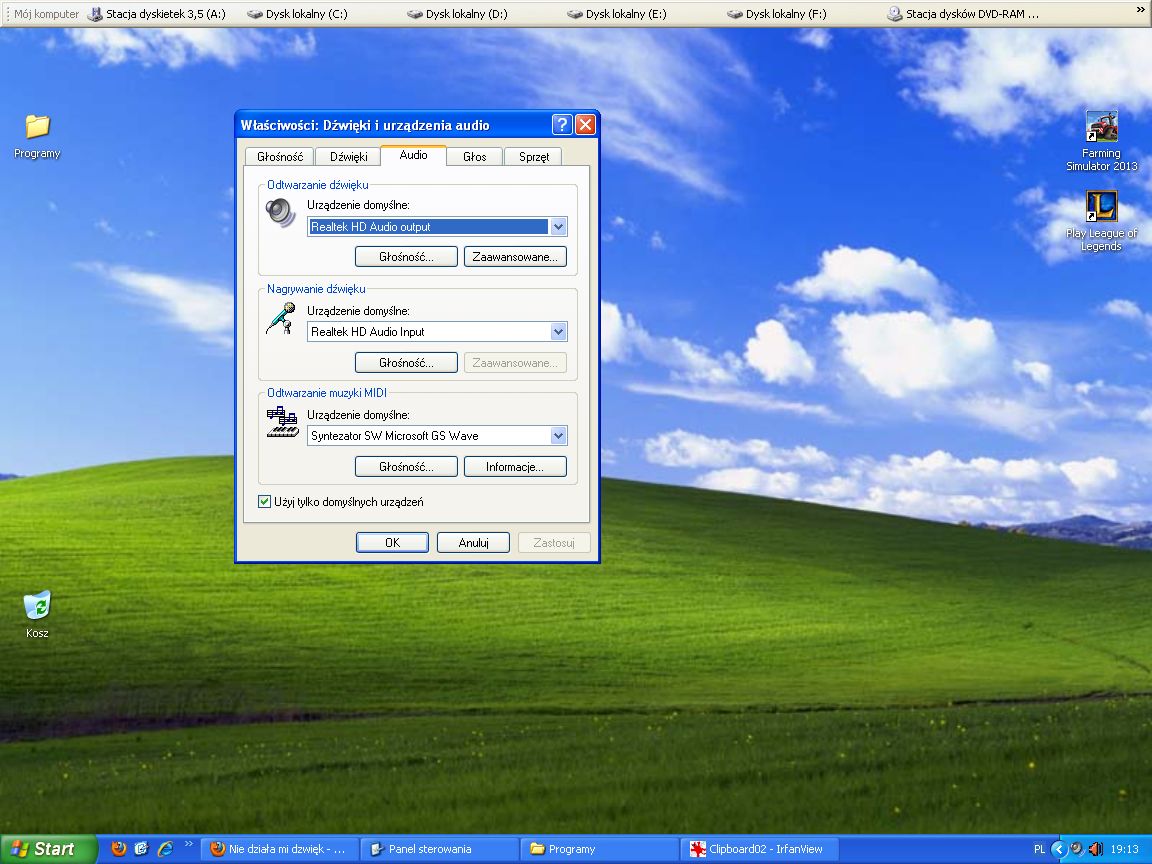
Task: Open Stacja dysków DVD-RAM from toolbar
Action: [963, 14]
